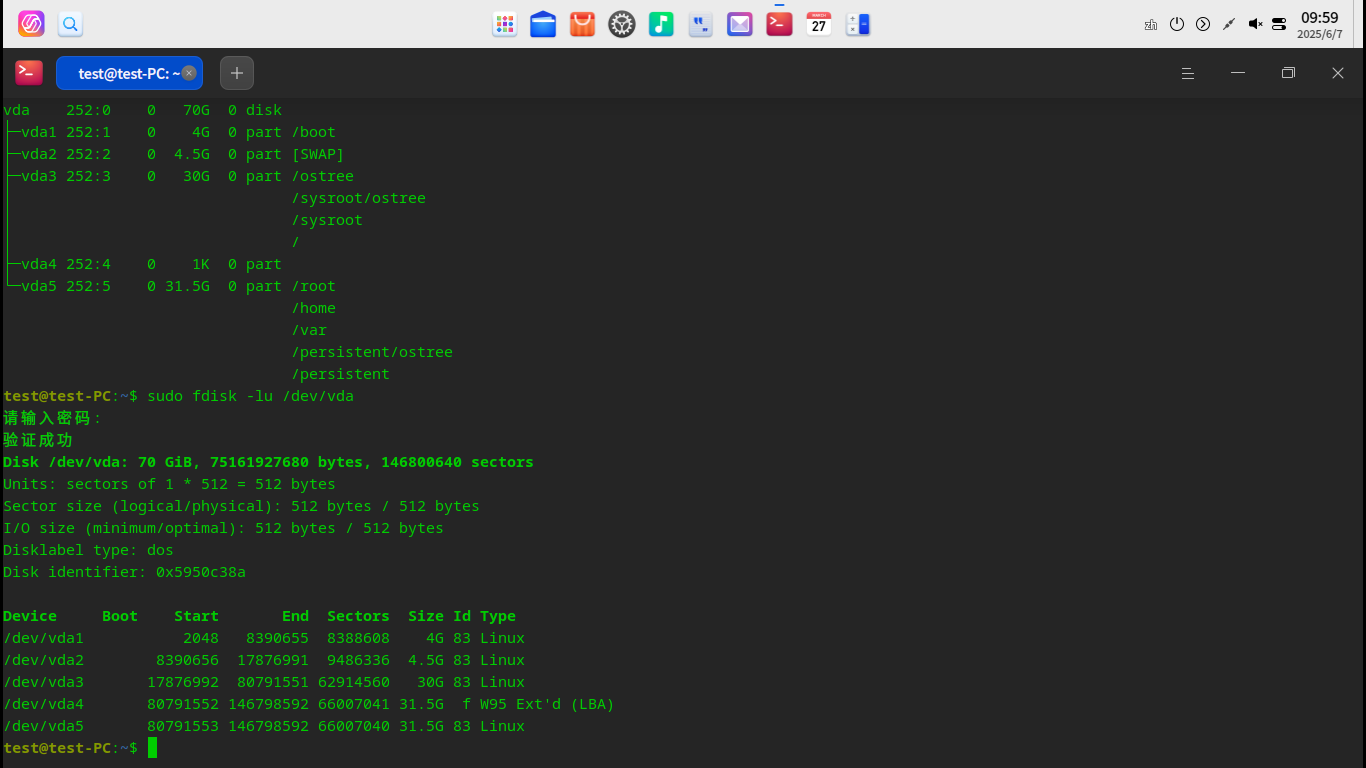This screenshot has width=1366, height=768.
Task: Open the power shutdown tray icon
Action: (1177, 24)
